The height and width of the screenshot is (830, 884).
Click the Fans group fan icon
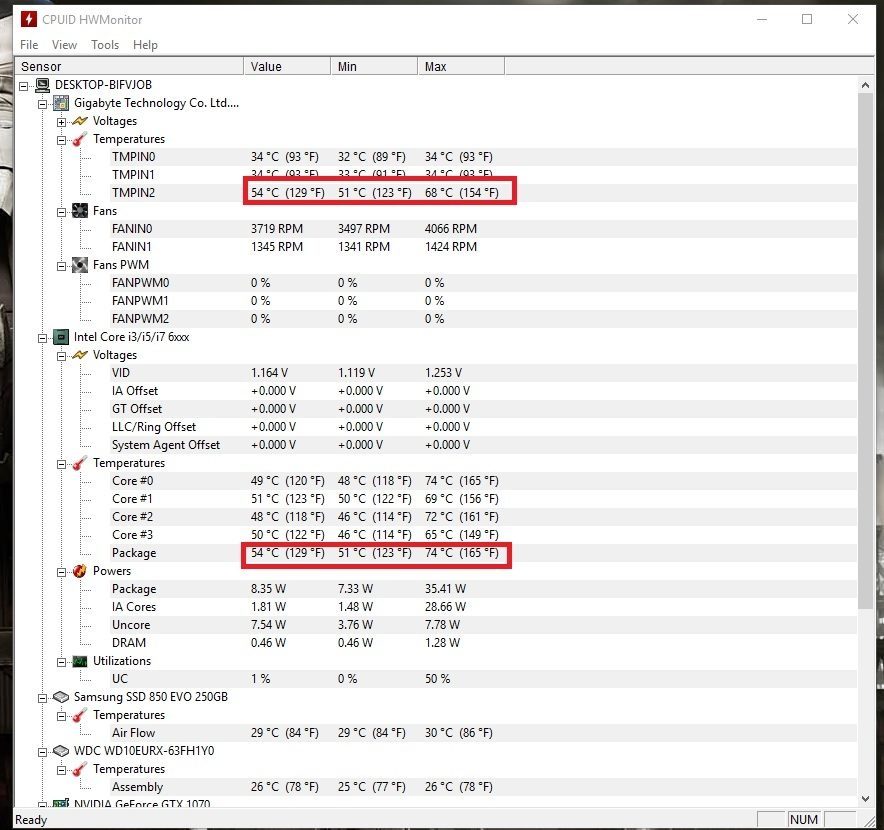80,211
